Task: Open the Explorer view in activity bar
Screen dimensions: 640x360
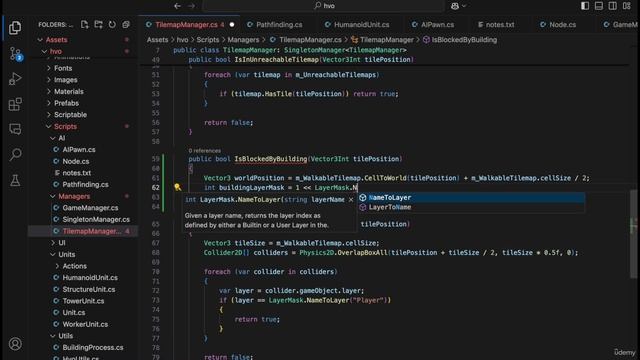Action: click(x=15, y=28)
